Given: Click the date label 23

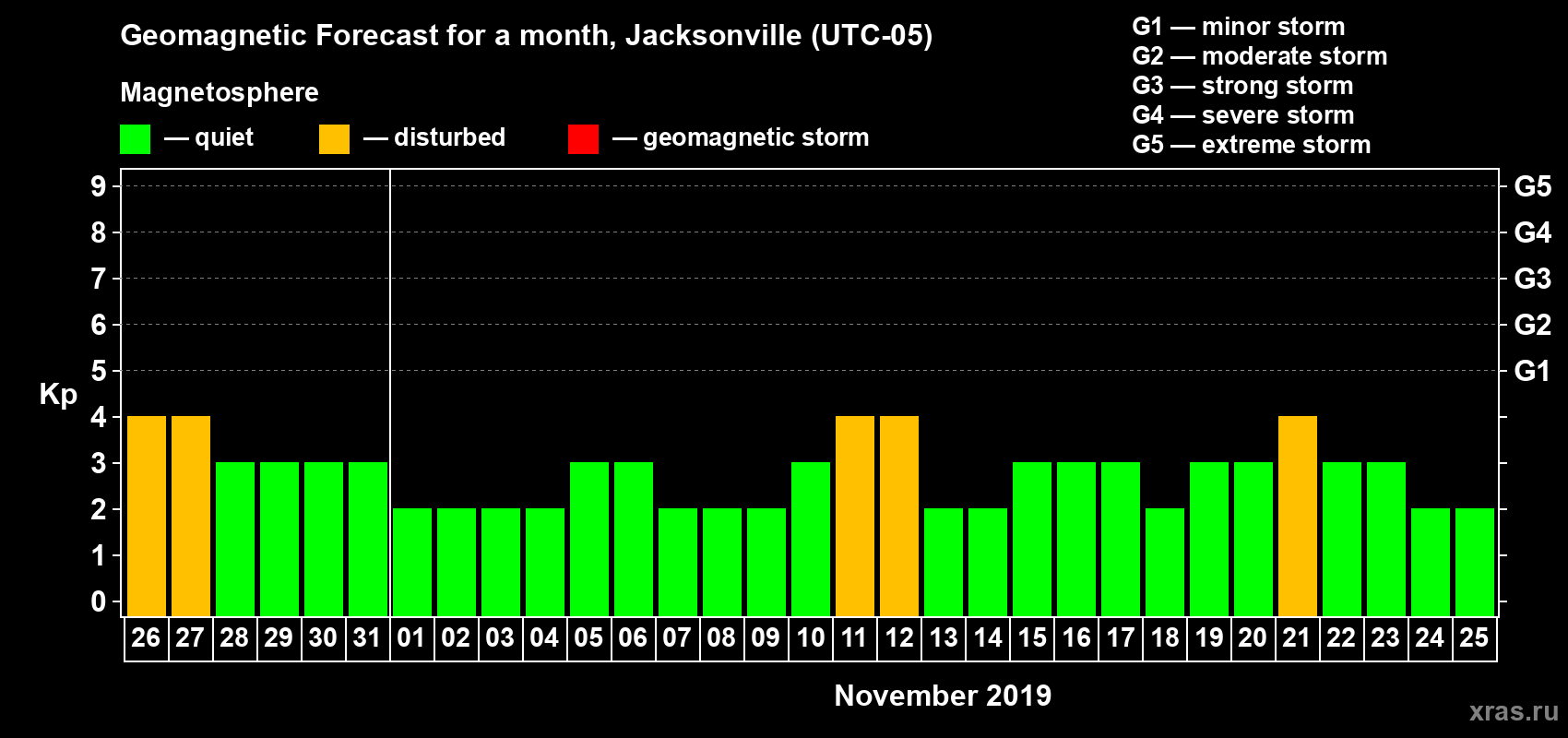Looking at the screenshot, I should [1385, 637].
